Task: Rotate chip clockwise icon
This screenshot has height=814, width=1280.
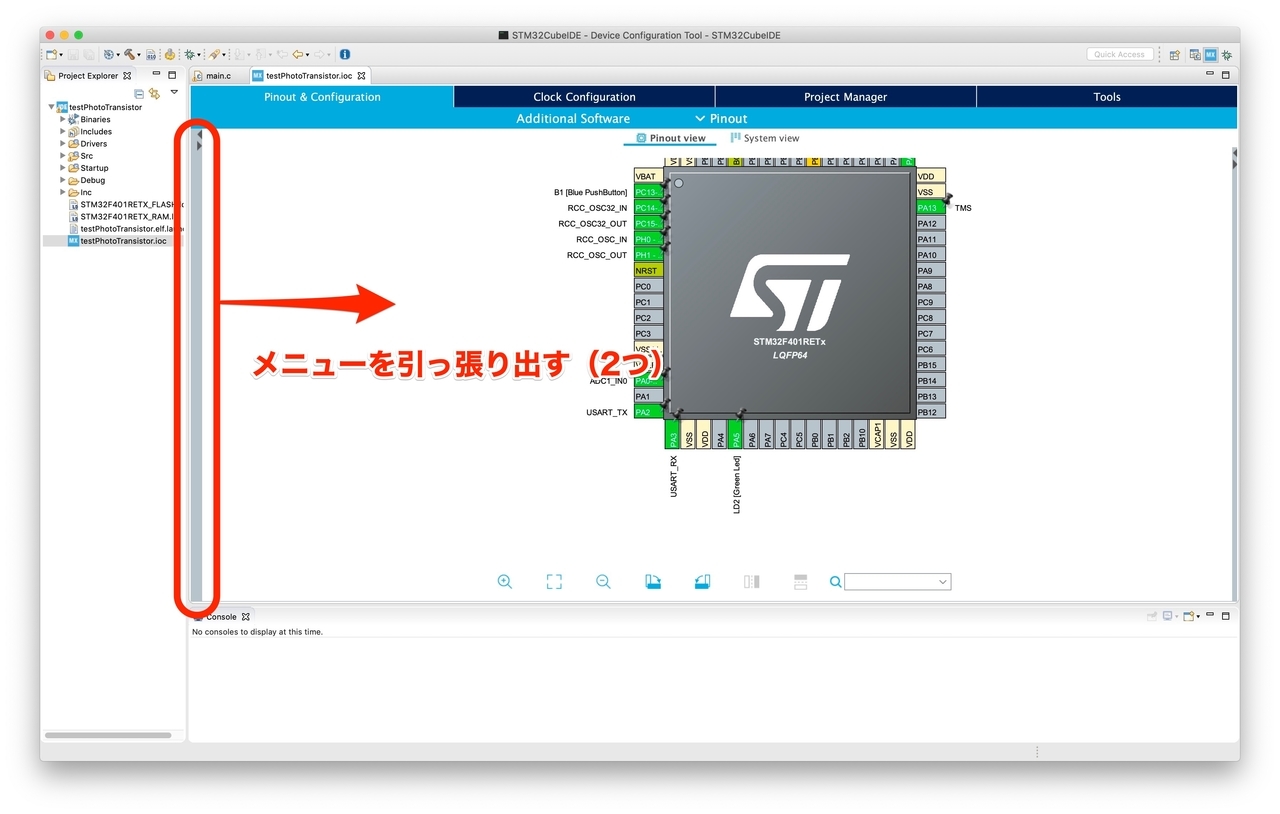Action: click(653, 581)
